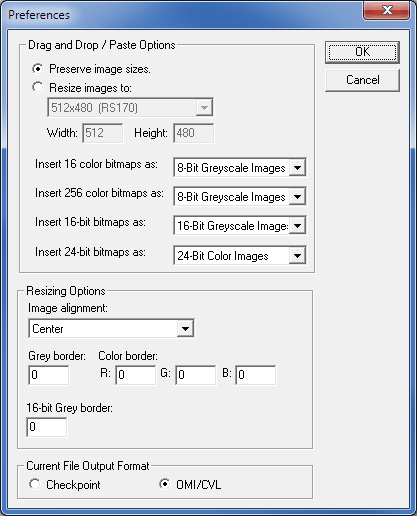The width and height of the screenshot is (417, 516).
Task: Click the Image alignment label
Action: pos(68,308)
